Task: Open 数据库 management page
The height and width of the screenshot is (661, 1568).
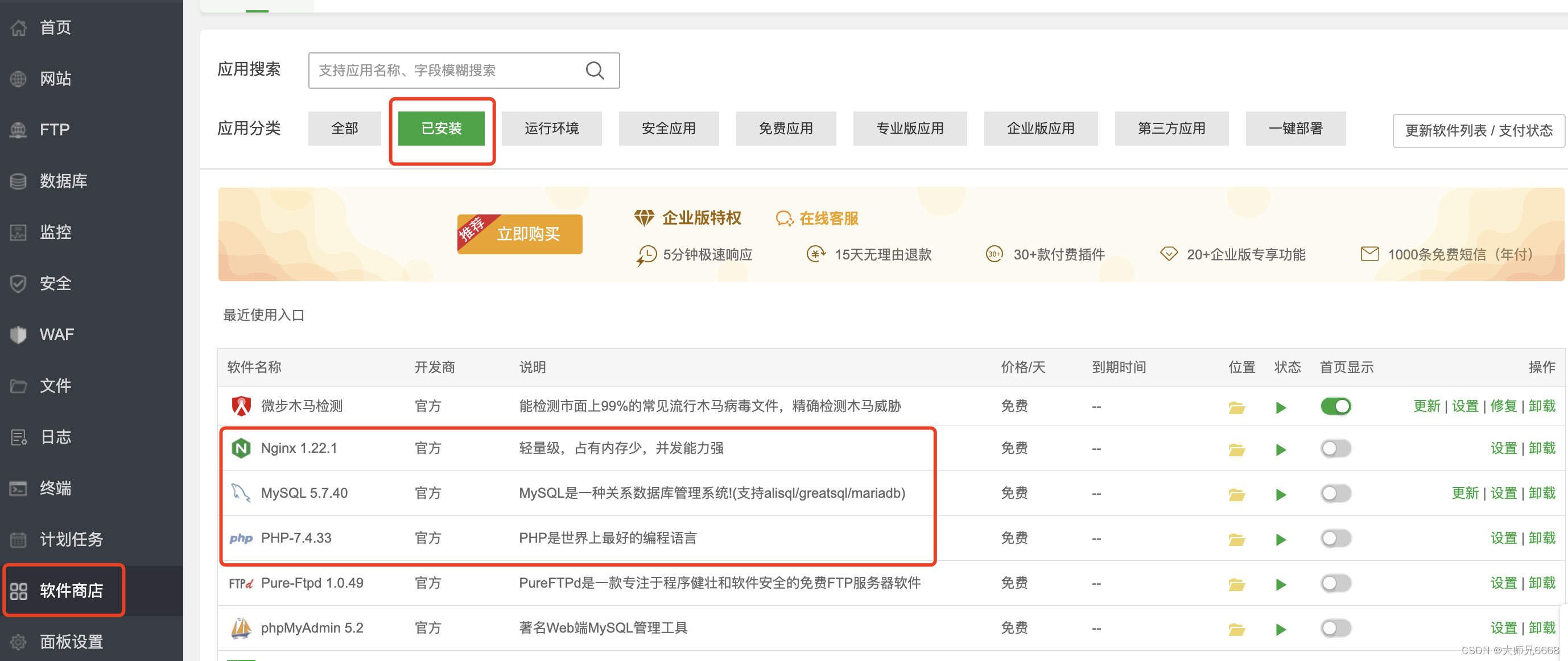Action: click(63, 181)
